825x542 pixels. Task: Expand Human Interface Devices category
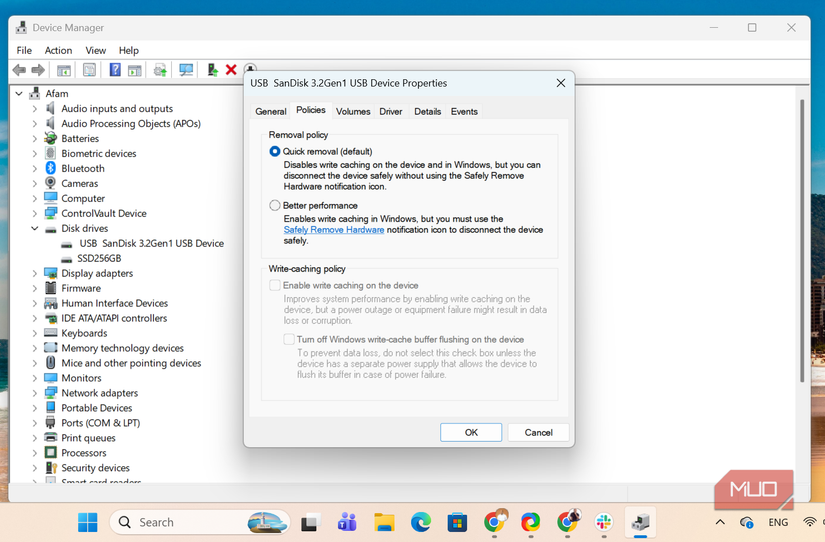[x=35, y=303]
